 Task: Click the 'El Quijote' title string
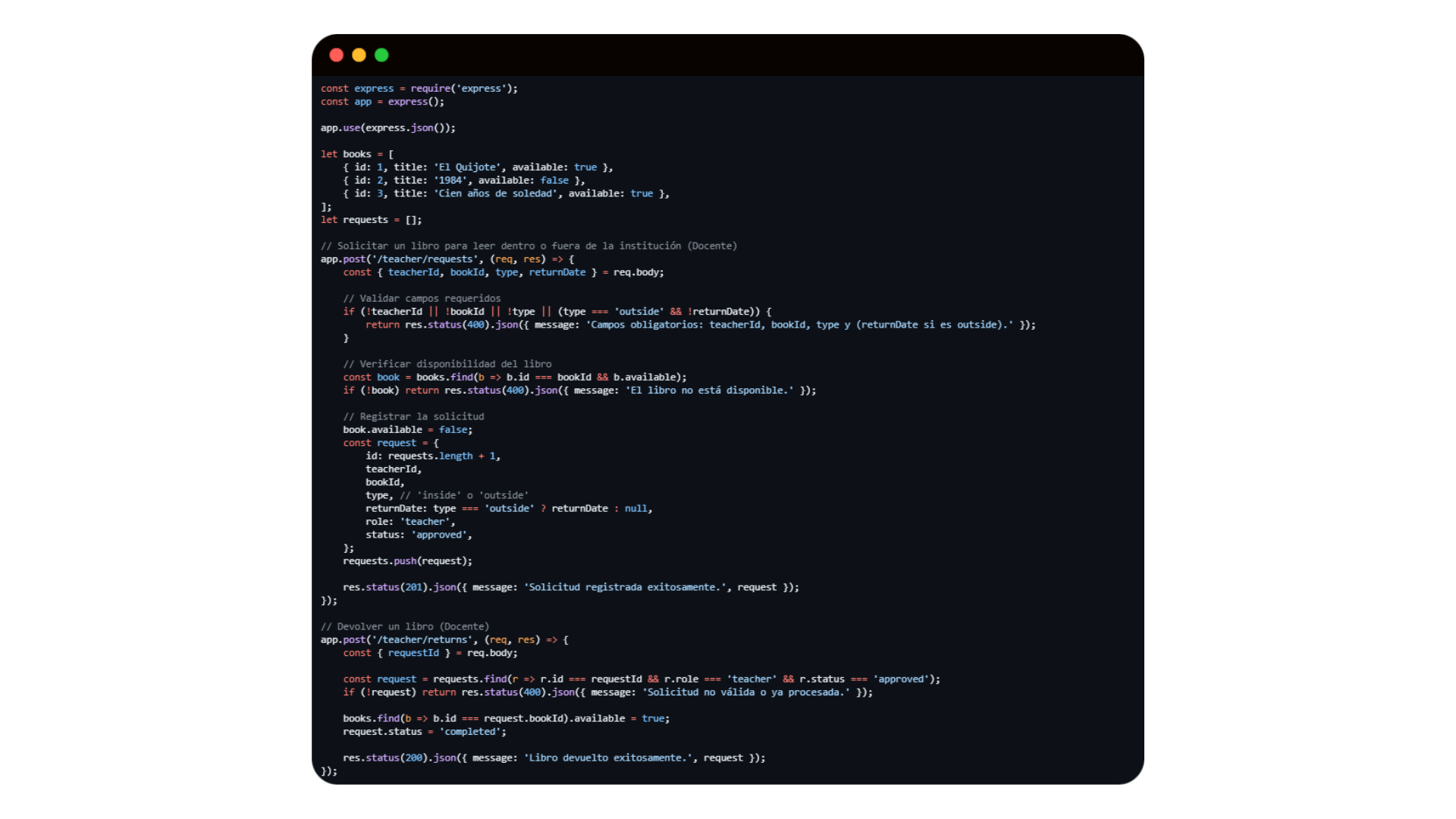[x=467, y=168]
